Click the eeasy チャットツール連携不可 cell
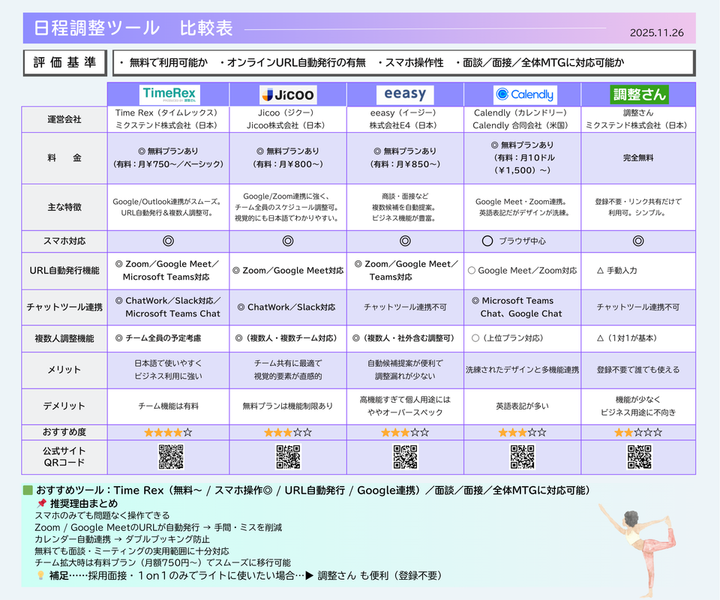720x600 pixels. [x=405, y=307]
